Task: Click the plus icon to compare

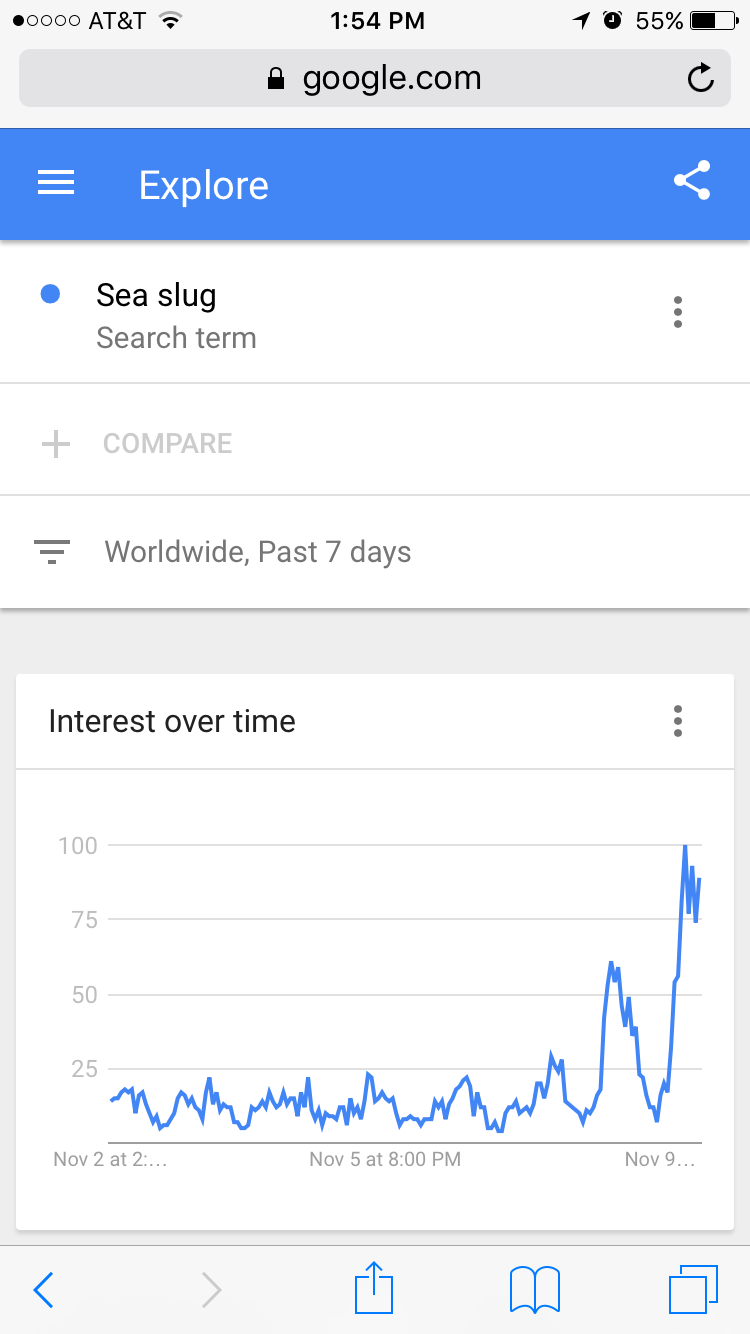Action: [x=56, y=444]
